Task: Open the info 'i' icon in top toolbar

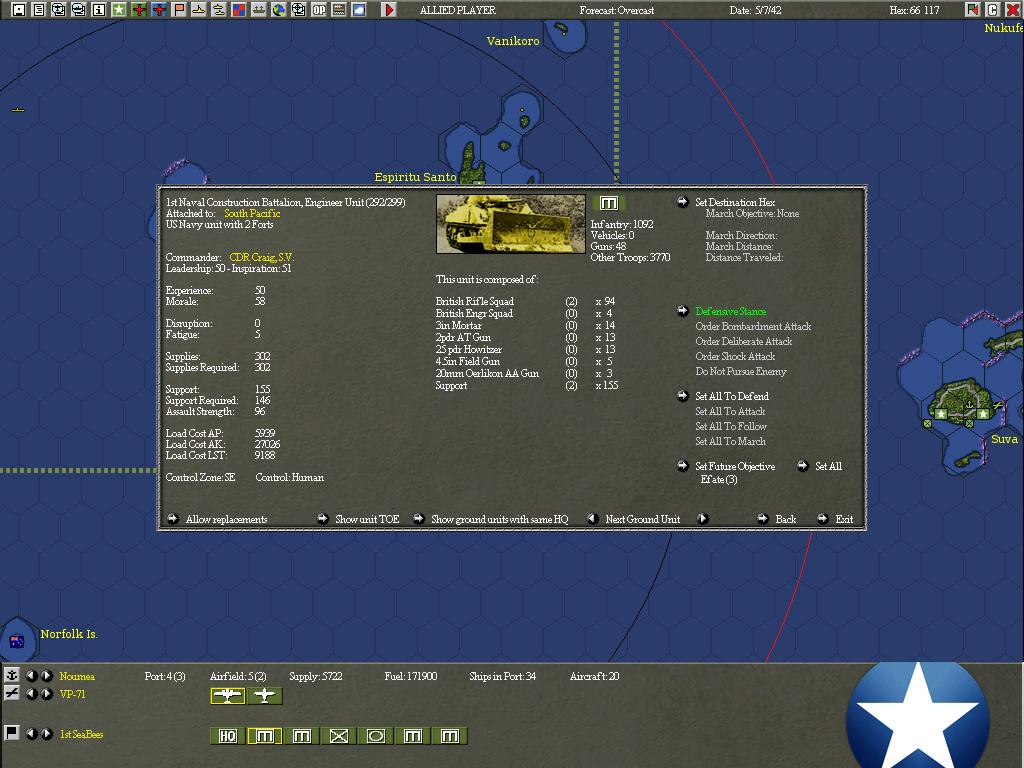Action: point(99,10)
